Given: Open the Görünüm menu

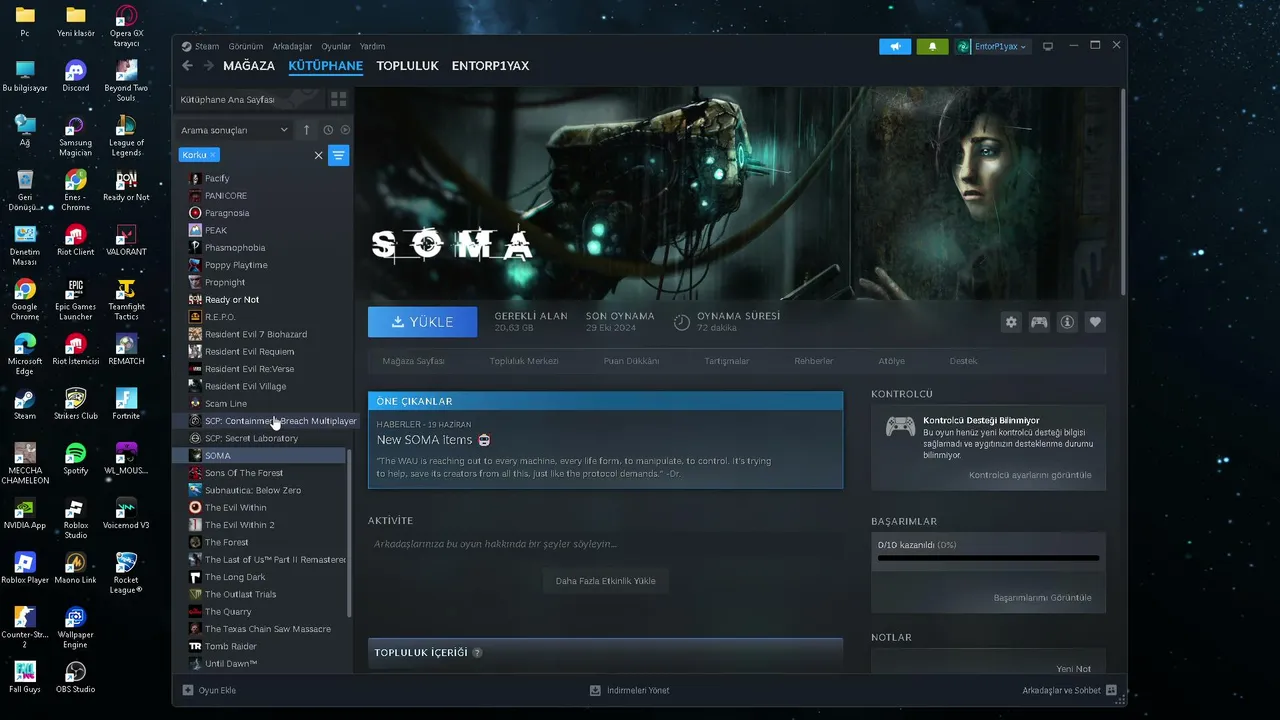Looking at the screenshot, I should (246, 46).
